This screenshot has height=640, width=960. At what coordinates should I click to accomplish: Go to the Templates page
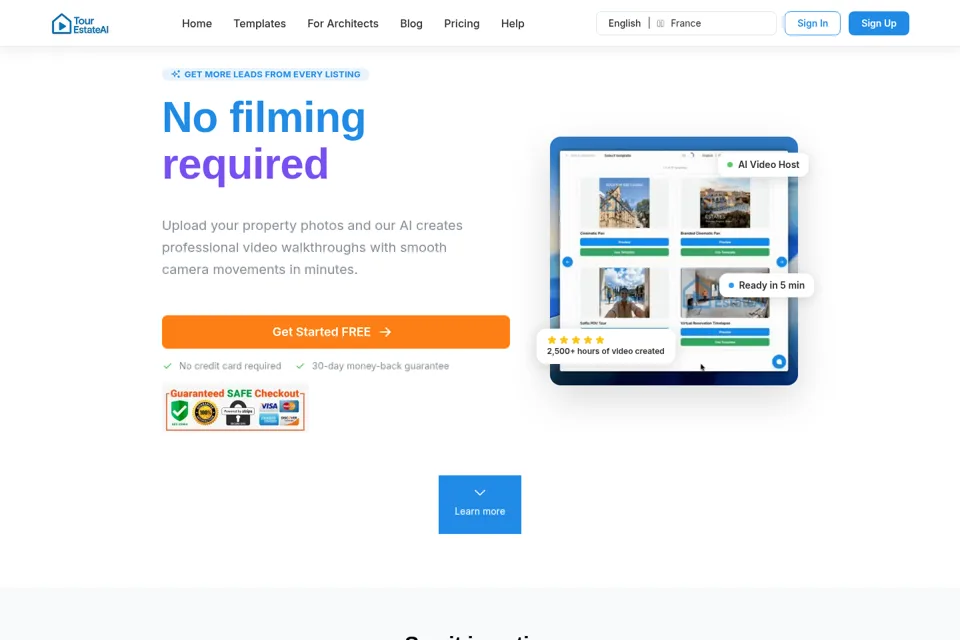pyautogui.click(x=260, y=23)
